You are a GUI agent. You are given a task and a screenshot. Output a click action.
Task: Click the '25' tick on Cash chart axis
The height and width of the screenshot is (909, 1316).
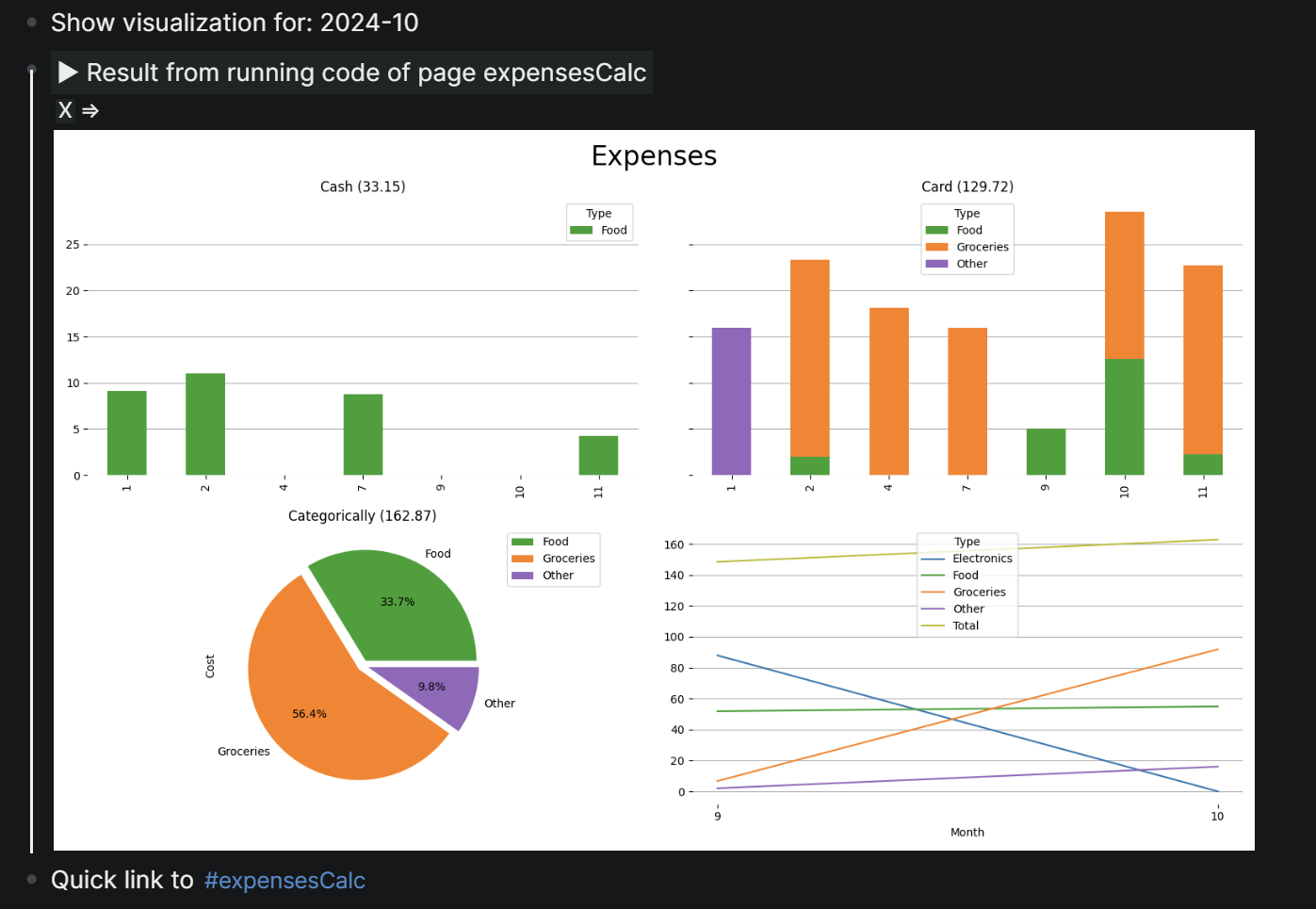[x=73, y=244]
